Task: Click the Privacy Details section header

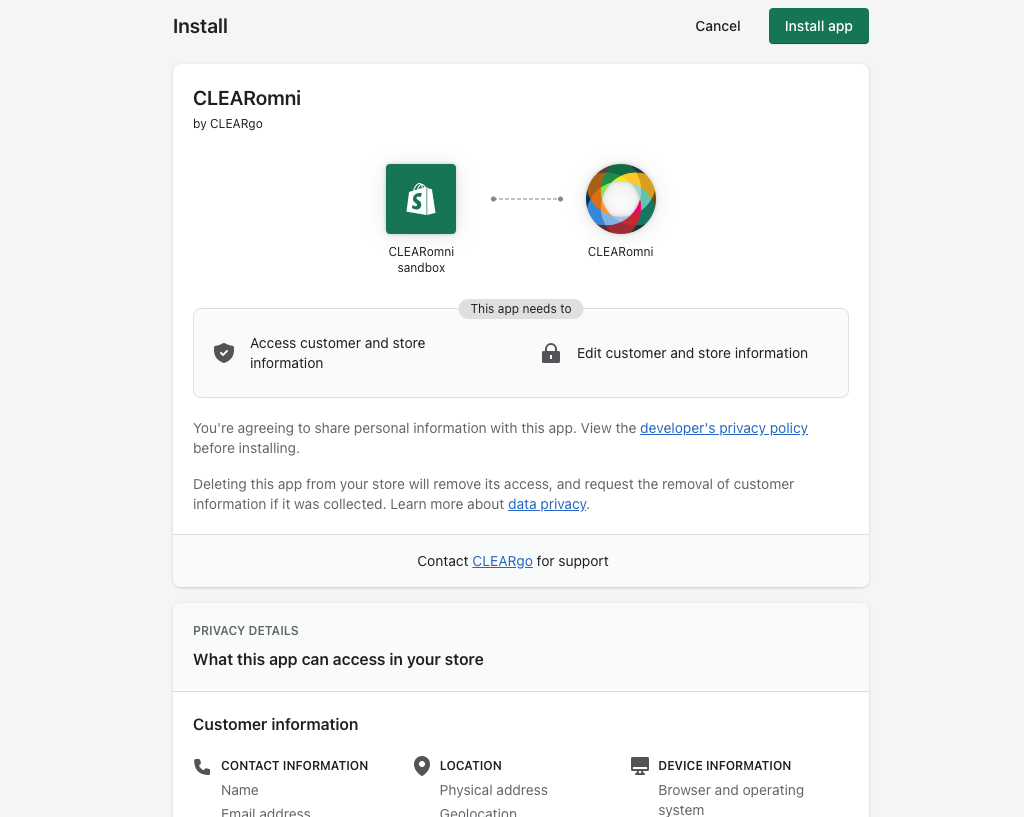Action: pos(245,630)
